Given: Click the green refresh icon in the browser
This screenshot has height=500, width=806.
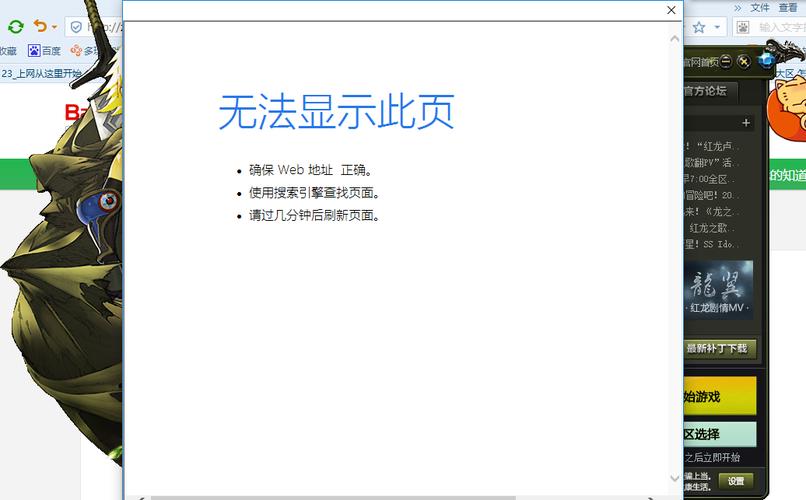Looking at the screenshot, I should click(16, 27).
